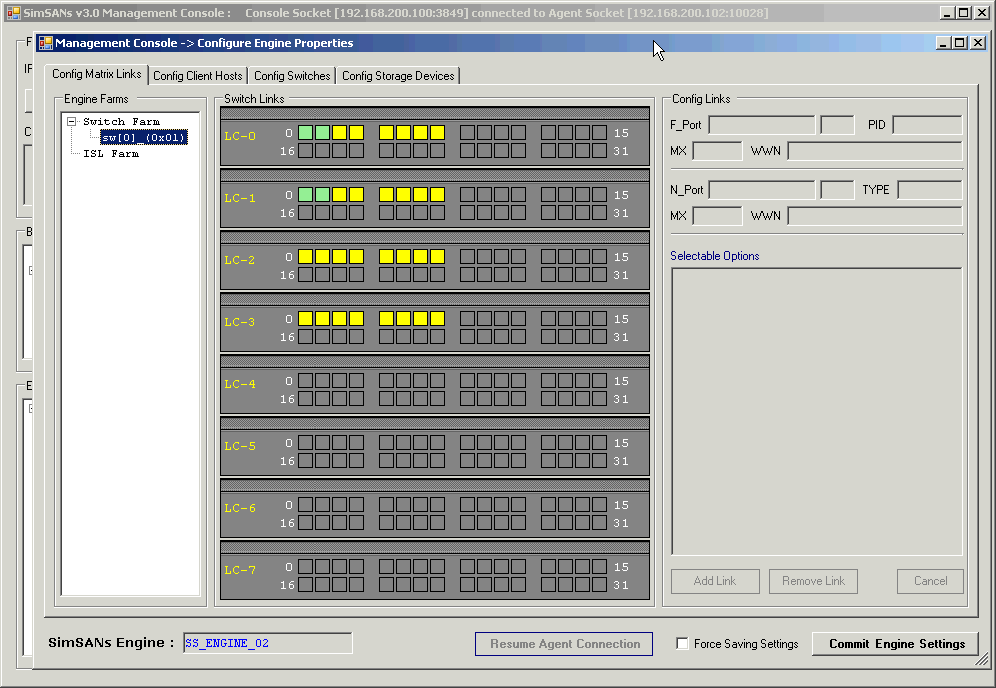
Task: Select port 31 on LC-6
Action: point(600,523)
